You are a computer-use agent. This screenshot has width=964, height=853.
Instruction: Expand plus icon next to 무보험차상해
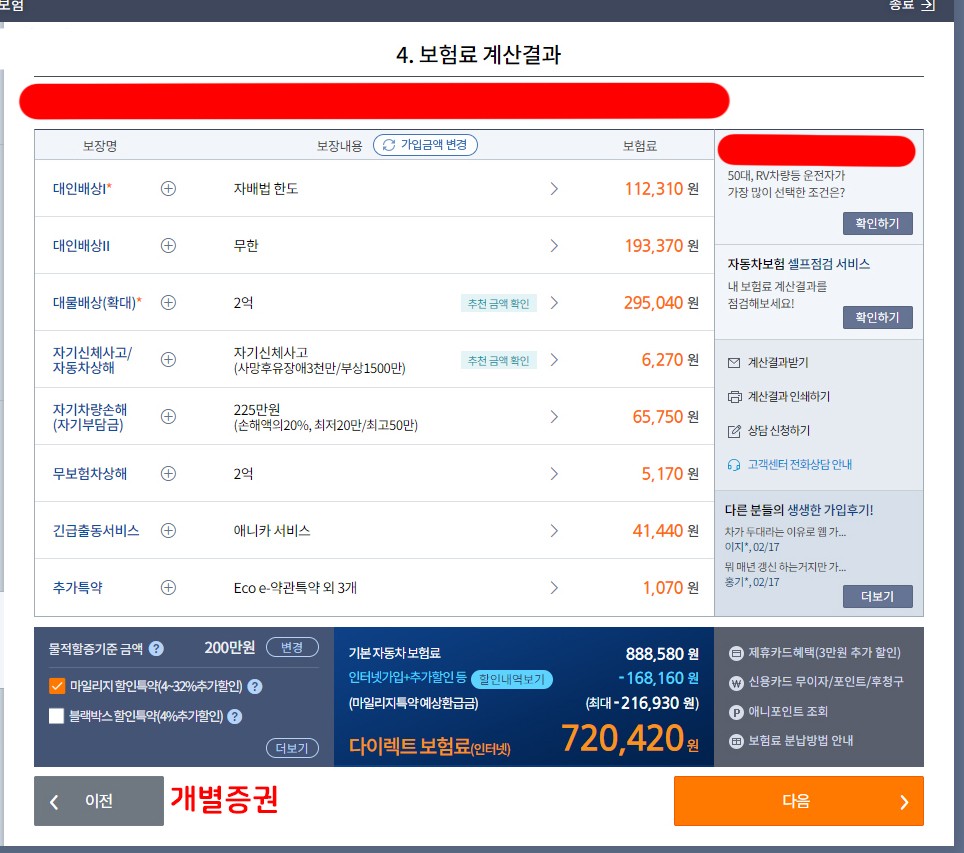click(x=168, y=474)
